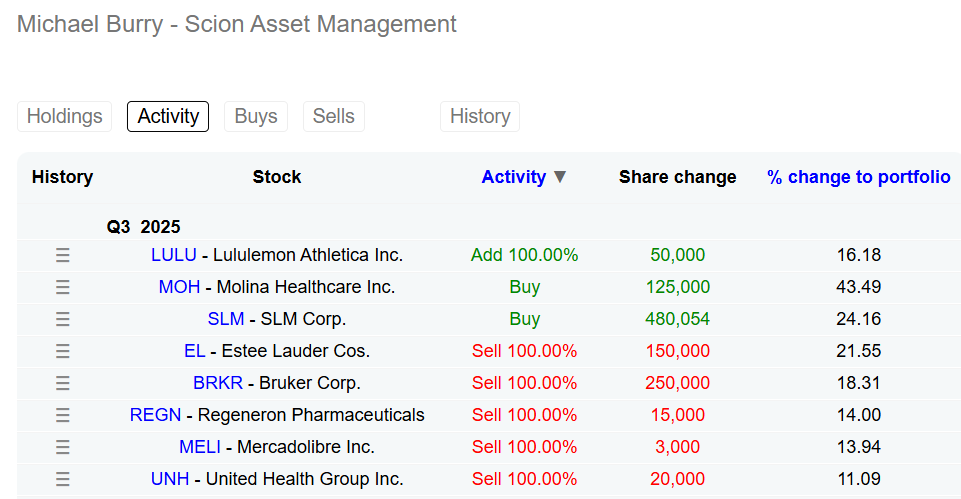Screen dimensions: 961x499
Task: Follow the MOH stock link
Action: pos(179,287)
